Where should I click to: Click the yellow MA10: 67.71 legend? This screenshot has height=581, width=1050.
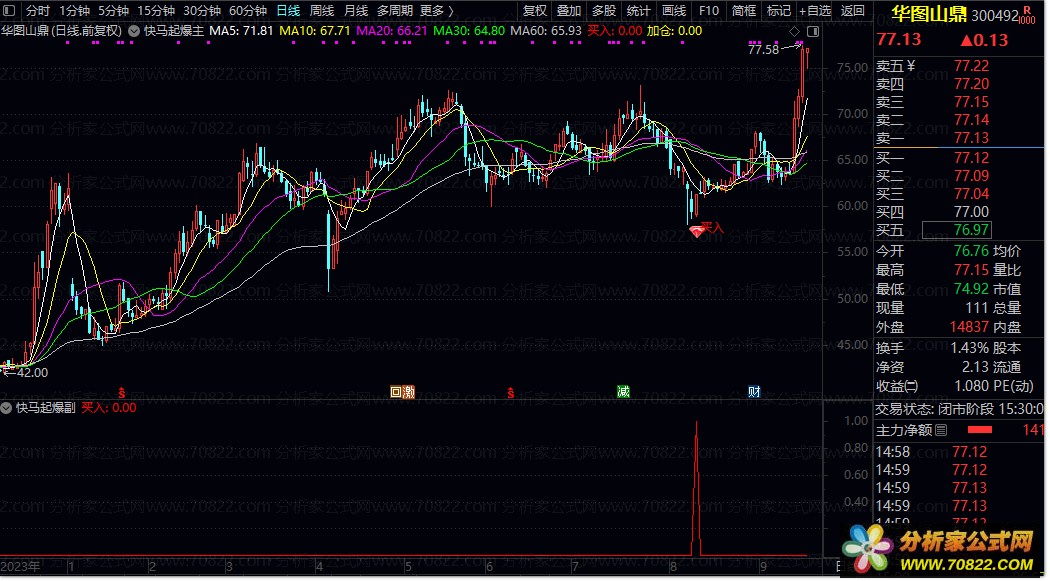[x=315, y=31]
